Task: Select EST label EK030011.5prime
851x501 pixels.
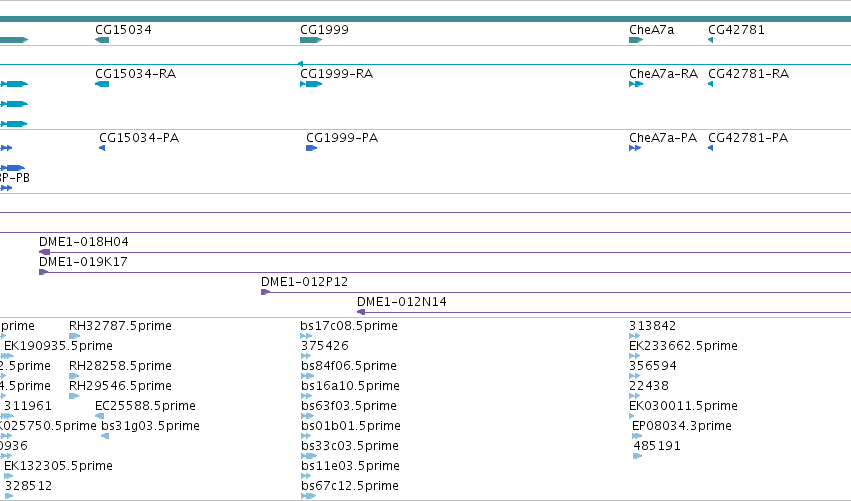Action: click(x=683, y=406)
